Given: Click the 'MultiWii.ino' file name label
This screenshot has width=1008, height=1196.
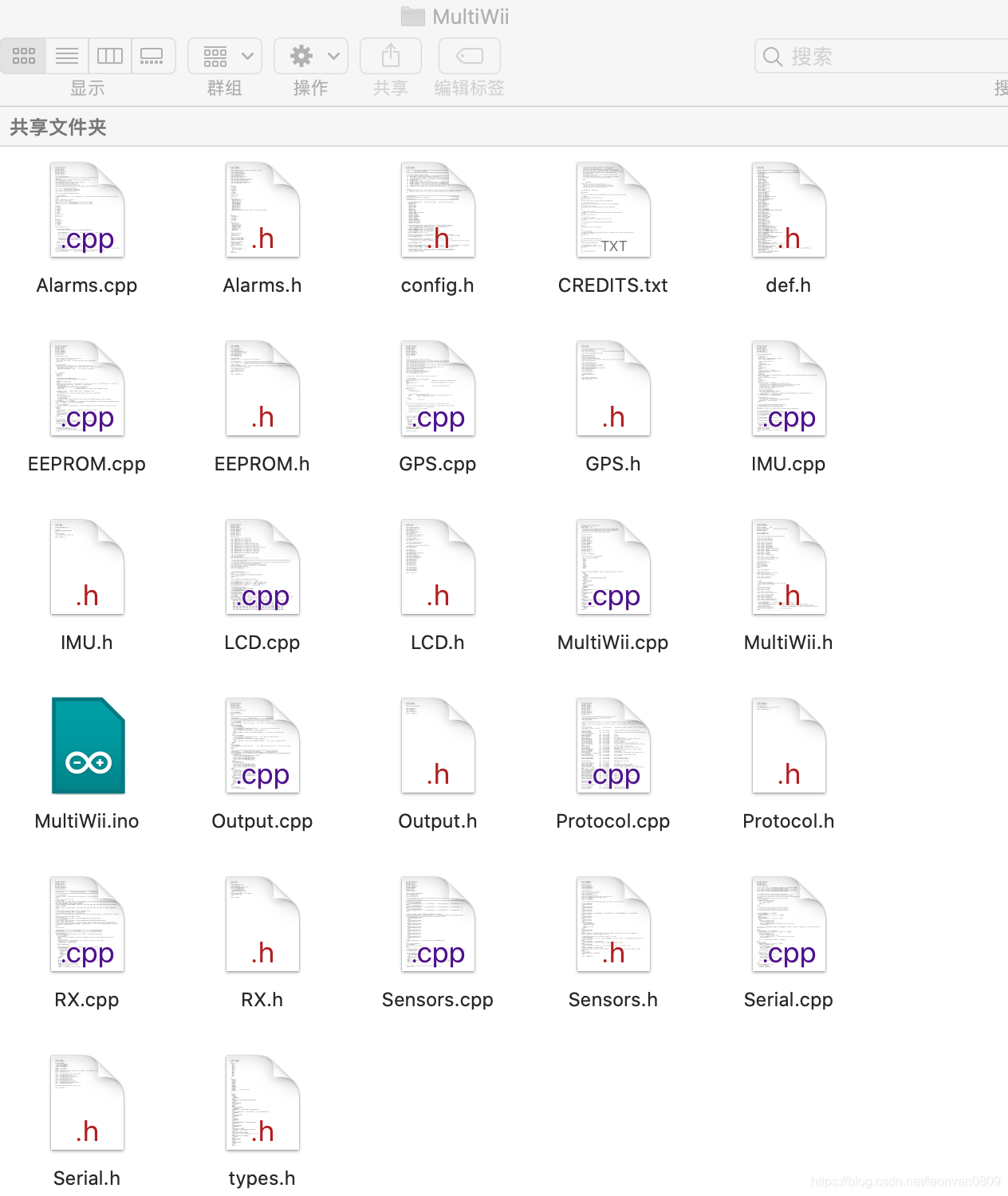Looking at the screenshot, I should pyautogui.click(x=87, y=821).
